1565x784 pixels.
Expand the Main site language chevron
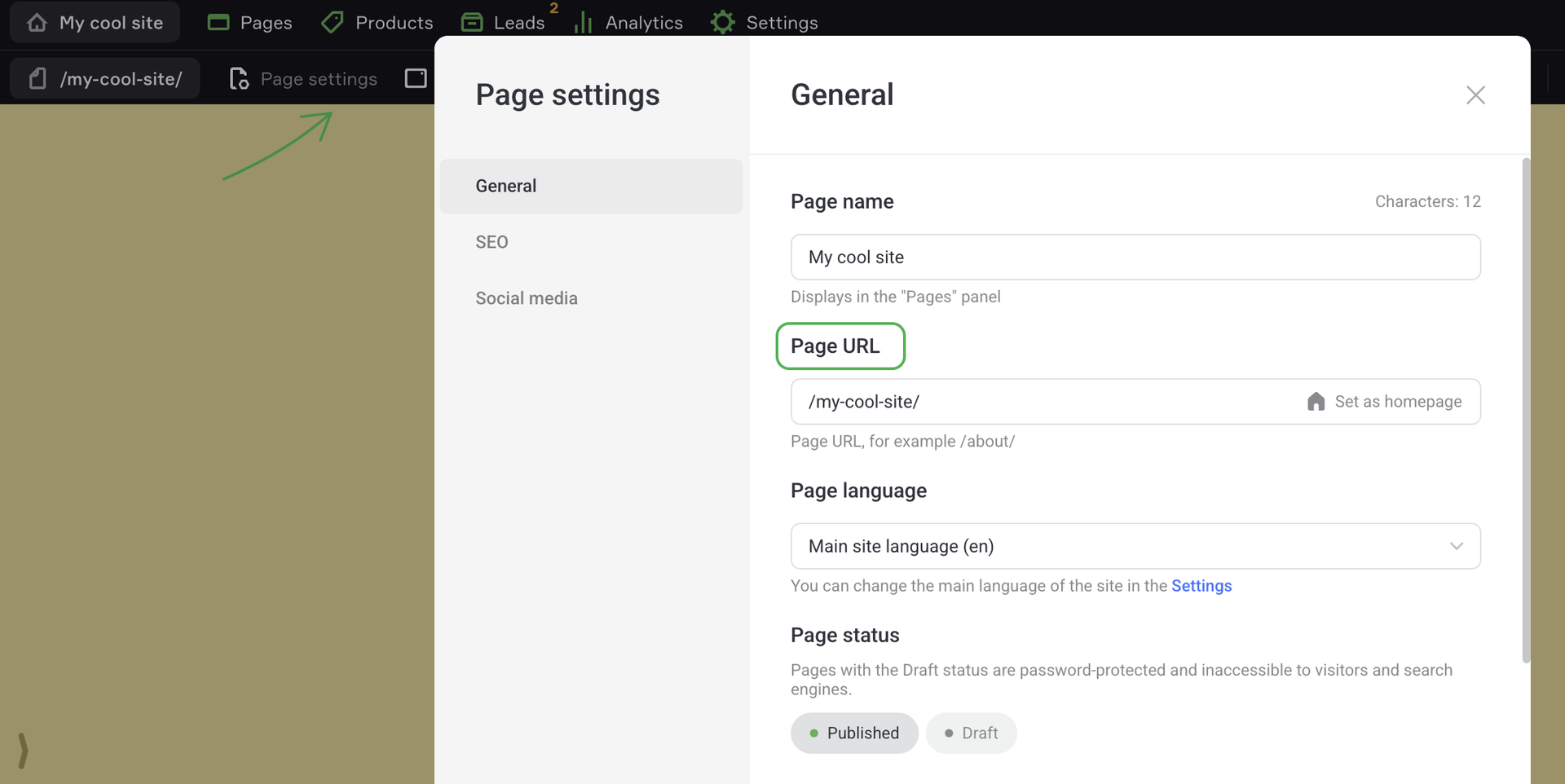coord(1456,546)
